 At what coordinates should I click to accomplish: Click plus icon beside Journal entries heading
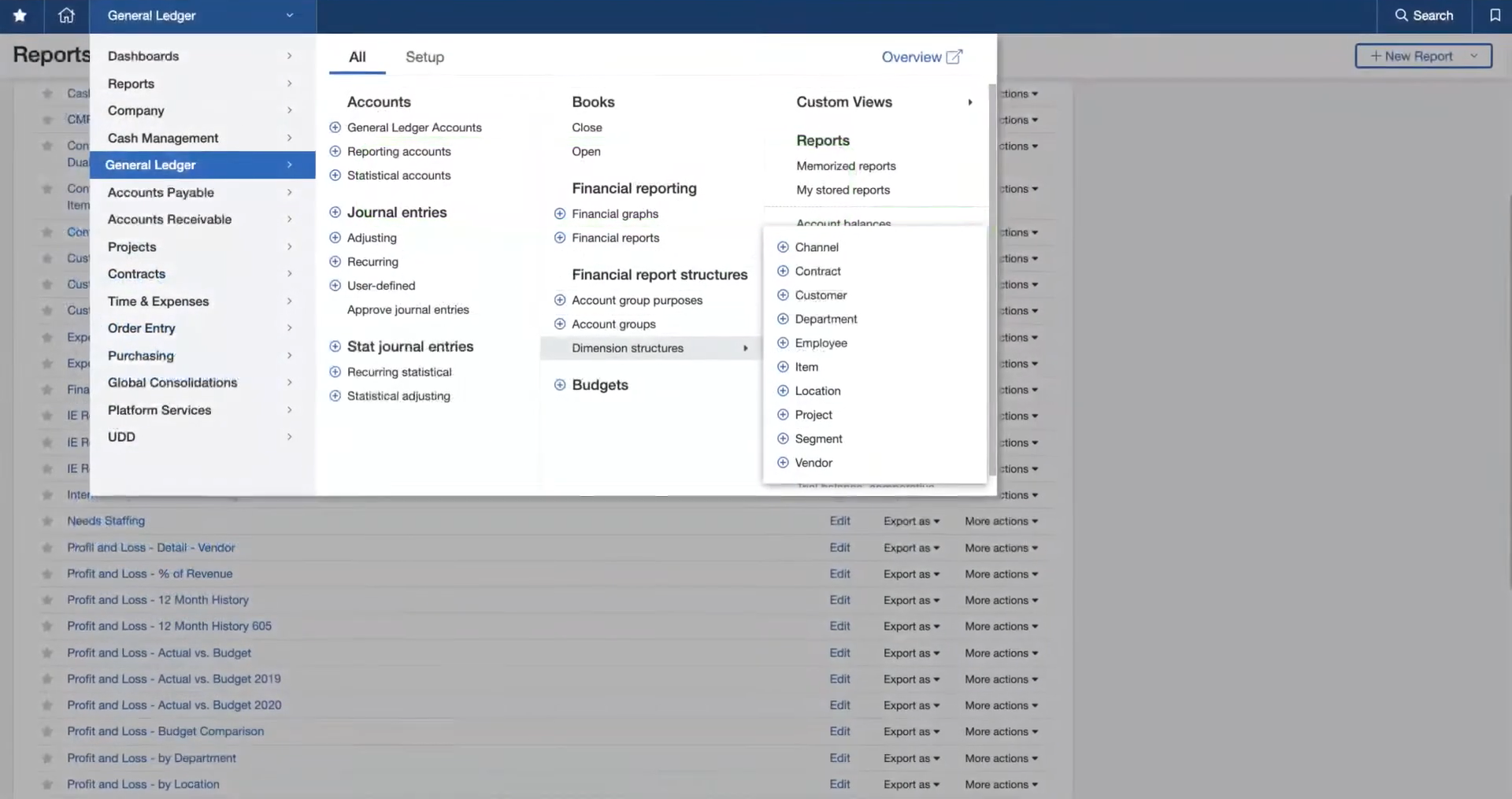(x=335, y=213)
